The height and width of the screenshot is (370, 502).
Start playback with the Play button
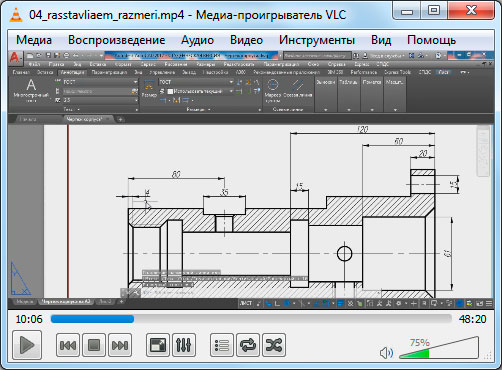(x=27, y=345)
